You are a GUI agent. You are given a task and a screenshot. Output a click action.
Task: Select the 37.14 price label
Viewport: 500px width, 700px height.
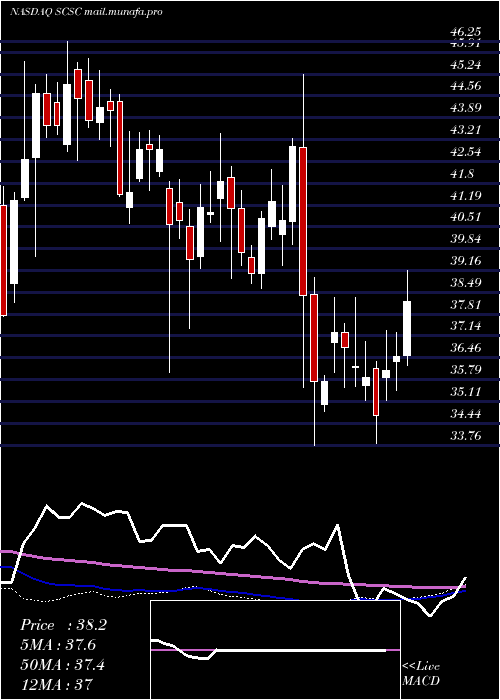[465, 326]
